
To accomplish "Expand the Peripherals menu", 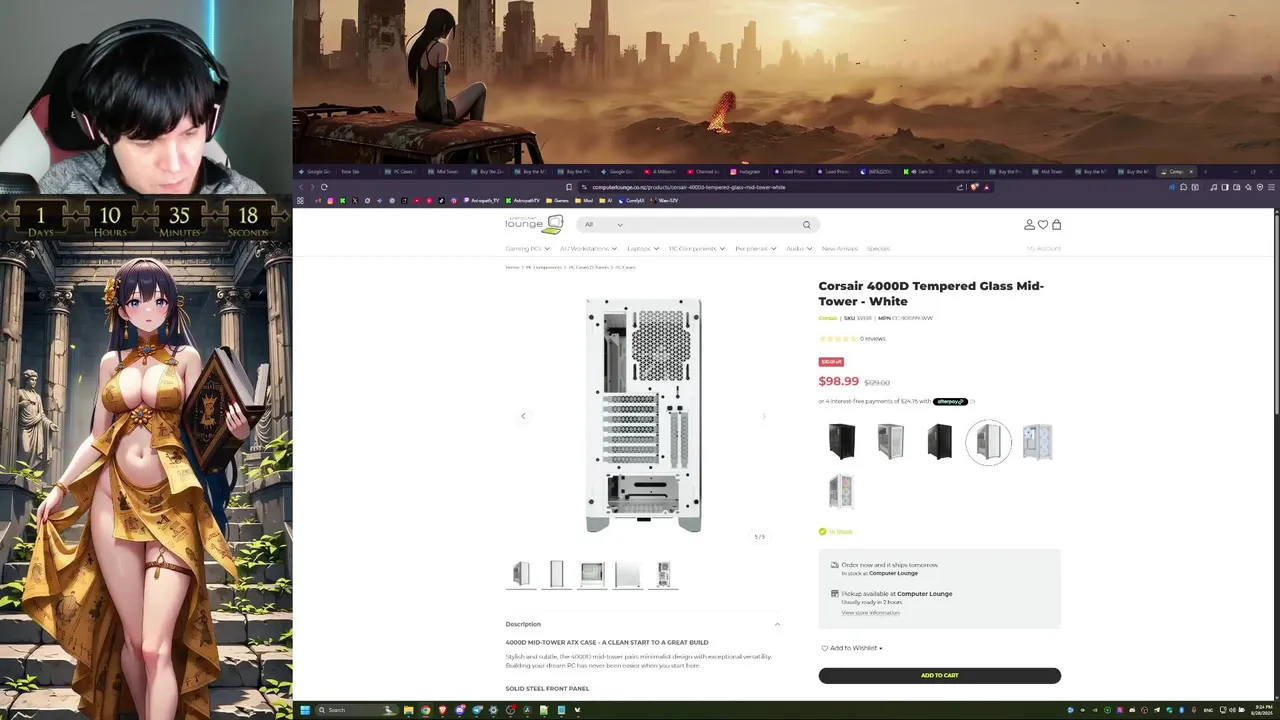I will click(755, 248).
